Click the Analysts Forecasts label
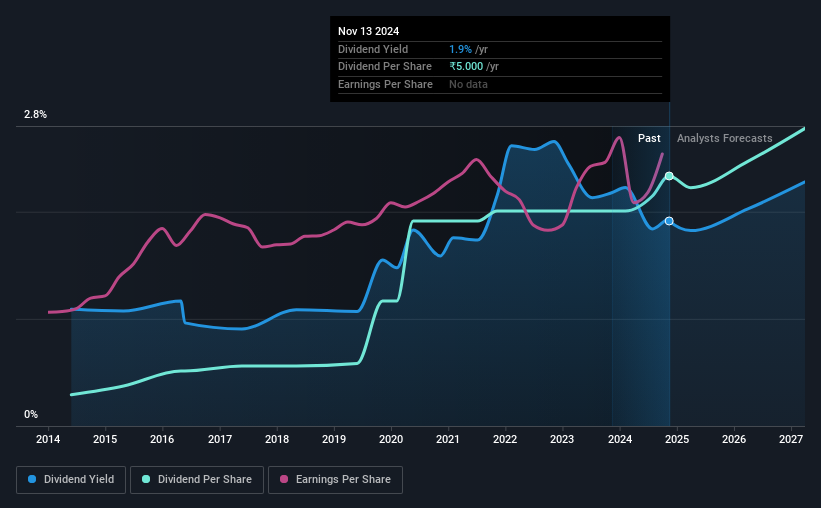Image resolution: width=821 pixels, height=508 pixels. [725, 138]
